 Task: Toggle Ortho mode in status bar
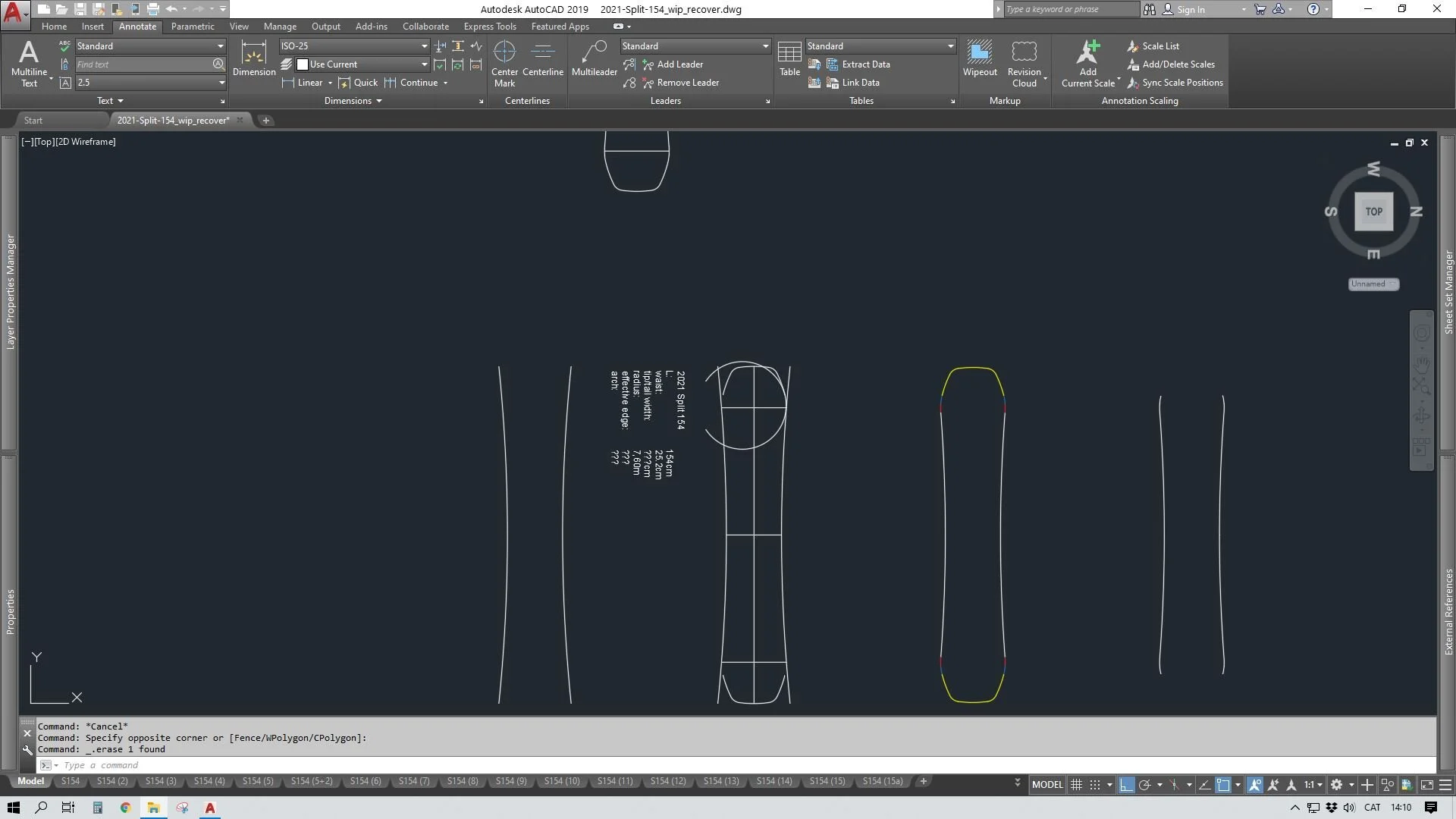tap(1126, 785)
